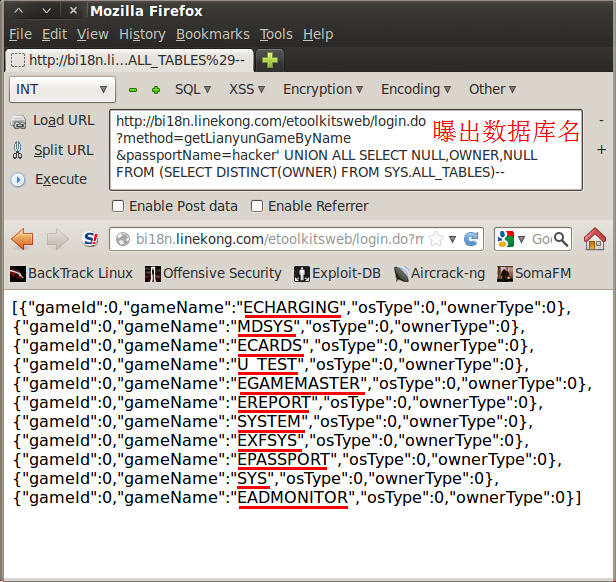Click the HackBar green plus icon

(x=156, y=90)
